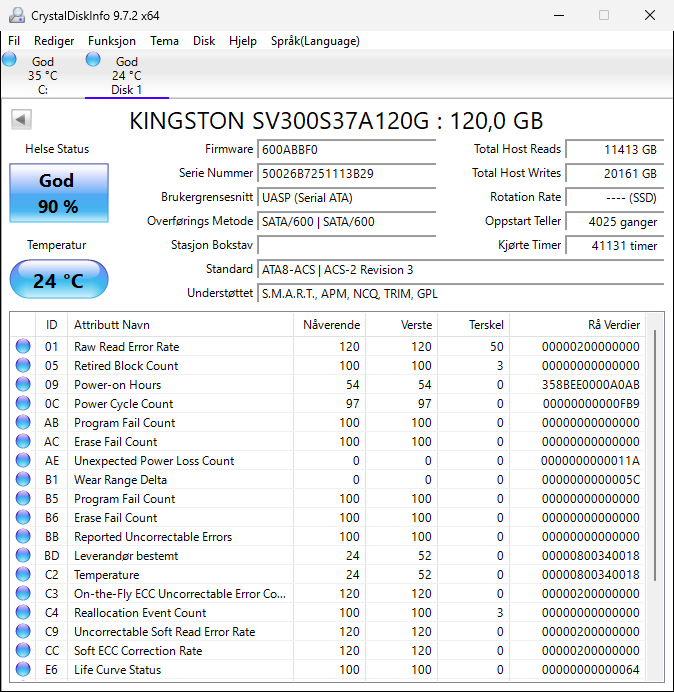Click the KINGSTON SV300S37A120G model title
Screen dimensions: 674x692
(336, 120)
